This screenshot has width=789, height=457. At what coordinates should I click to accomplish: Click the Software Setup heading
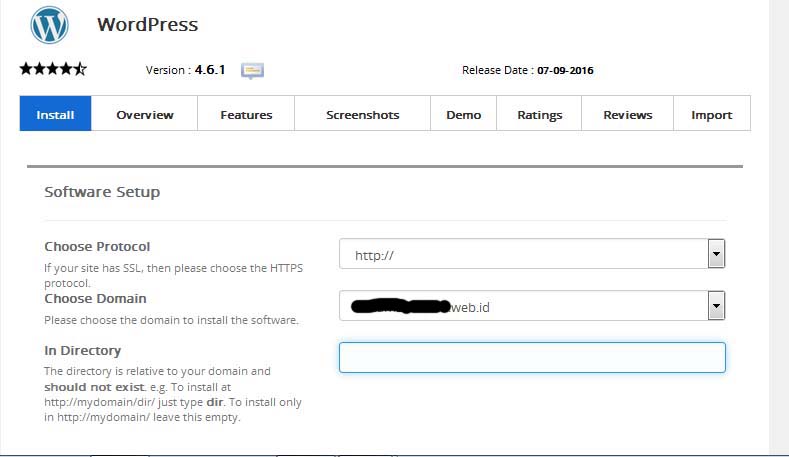101,192
